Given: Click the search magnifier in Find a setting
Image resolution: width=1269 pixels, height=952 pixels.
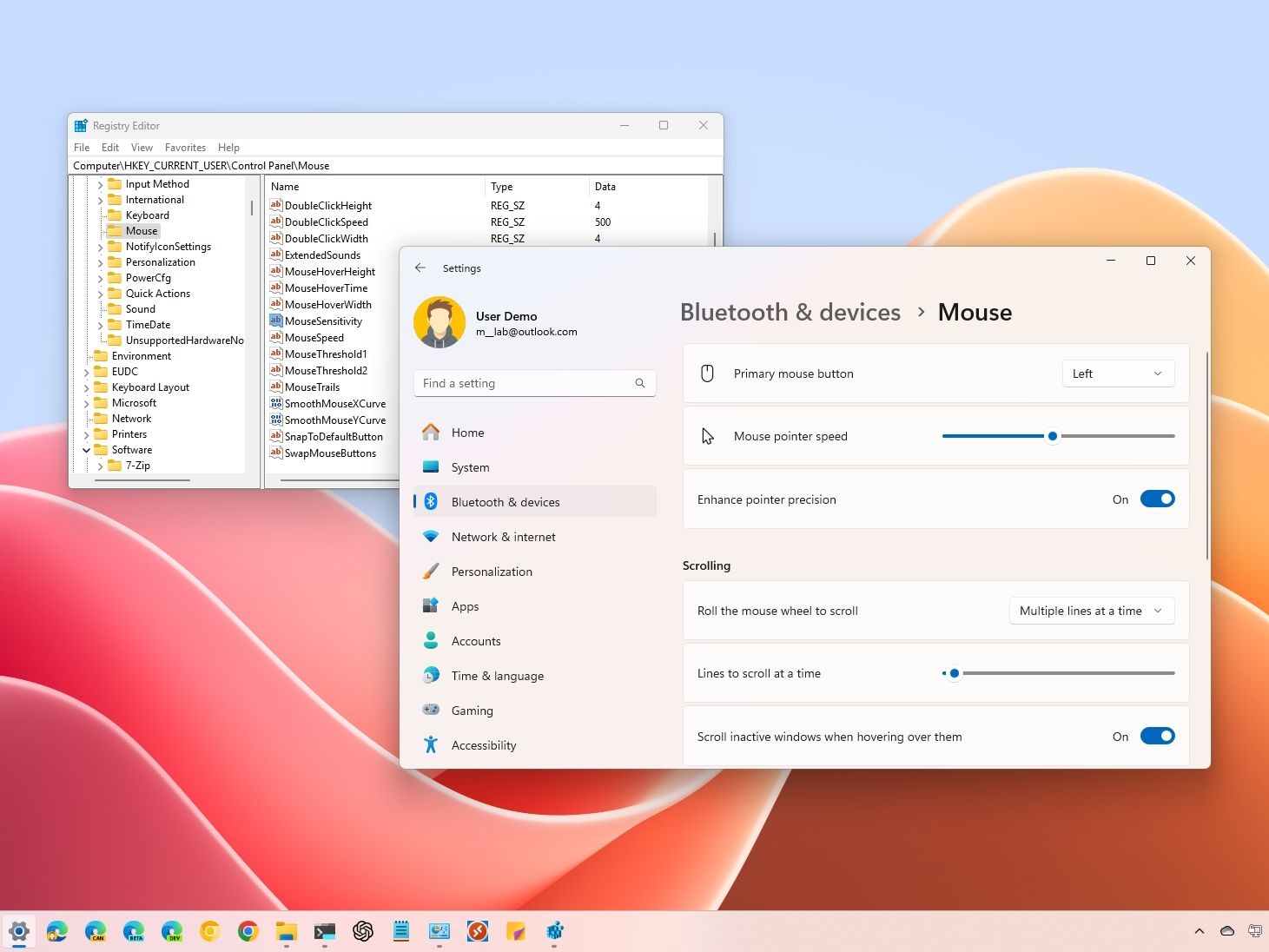Looking at the screenshot, I should pos(640,383).
